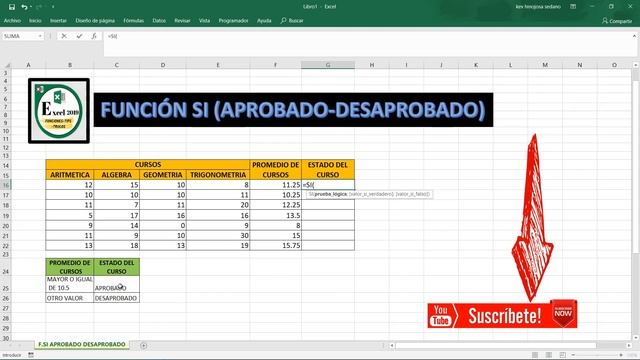Click the ARITMETICA header cell

point(70,175)
